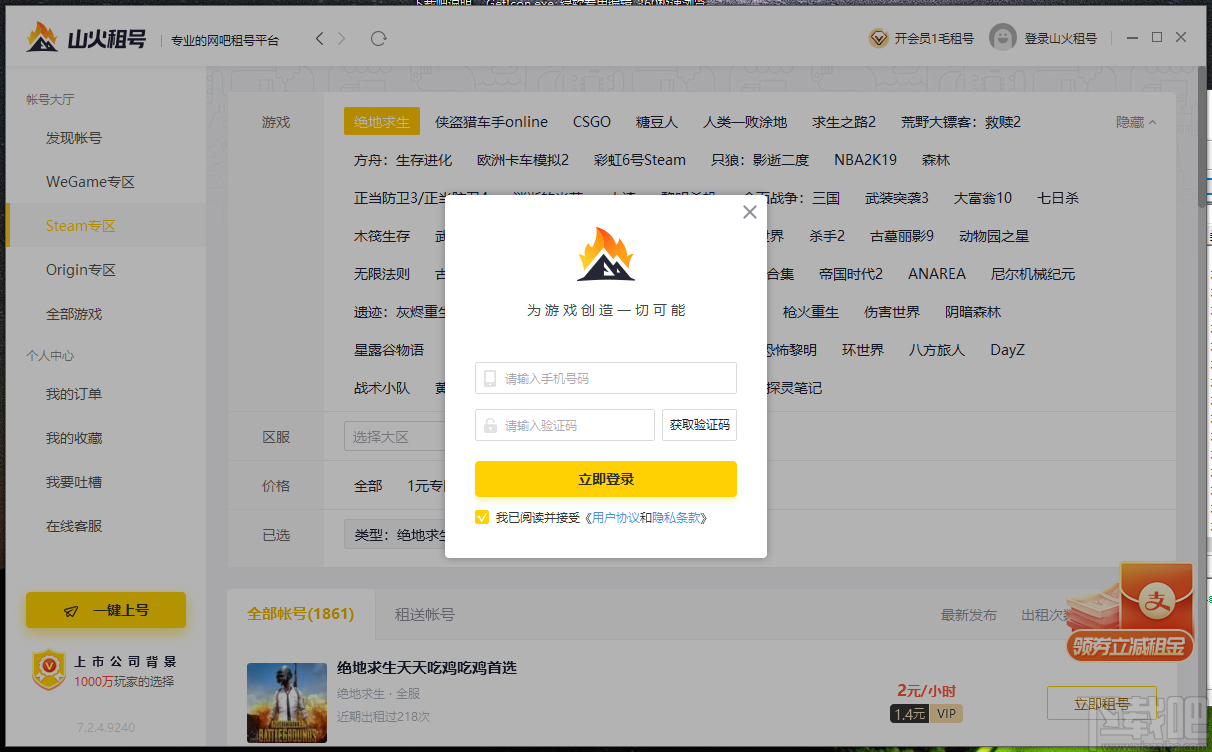Click the phone number input field
This screenshot has height=752, width=1212.
click(x=606, y=378)
